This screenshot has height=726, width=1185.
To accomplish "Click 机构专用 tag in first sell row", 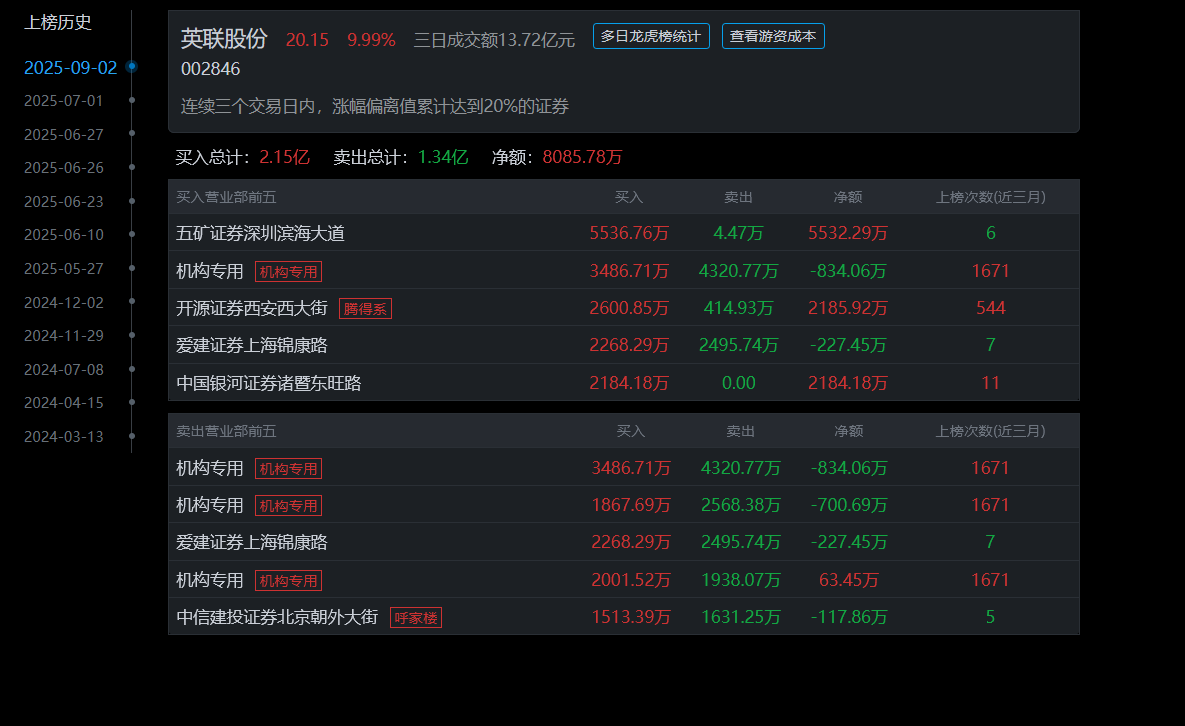I will click(288, 469).
